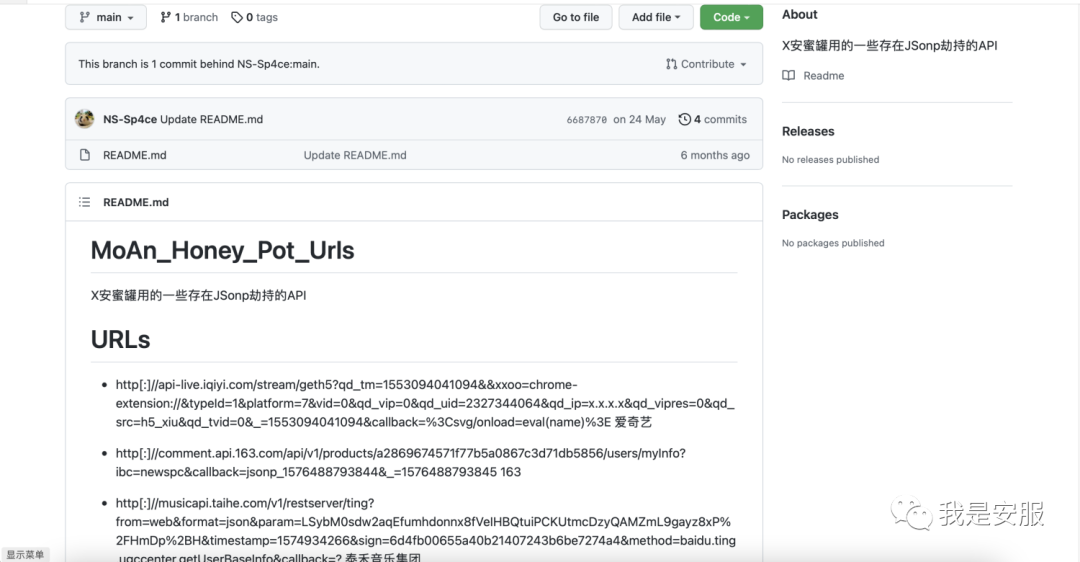1080x562 pixels.
Task: Open the Releases heading link
Action: point(808,132)
